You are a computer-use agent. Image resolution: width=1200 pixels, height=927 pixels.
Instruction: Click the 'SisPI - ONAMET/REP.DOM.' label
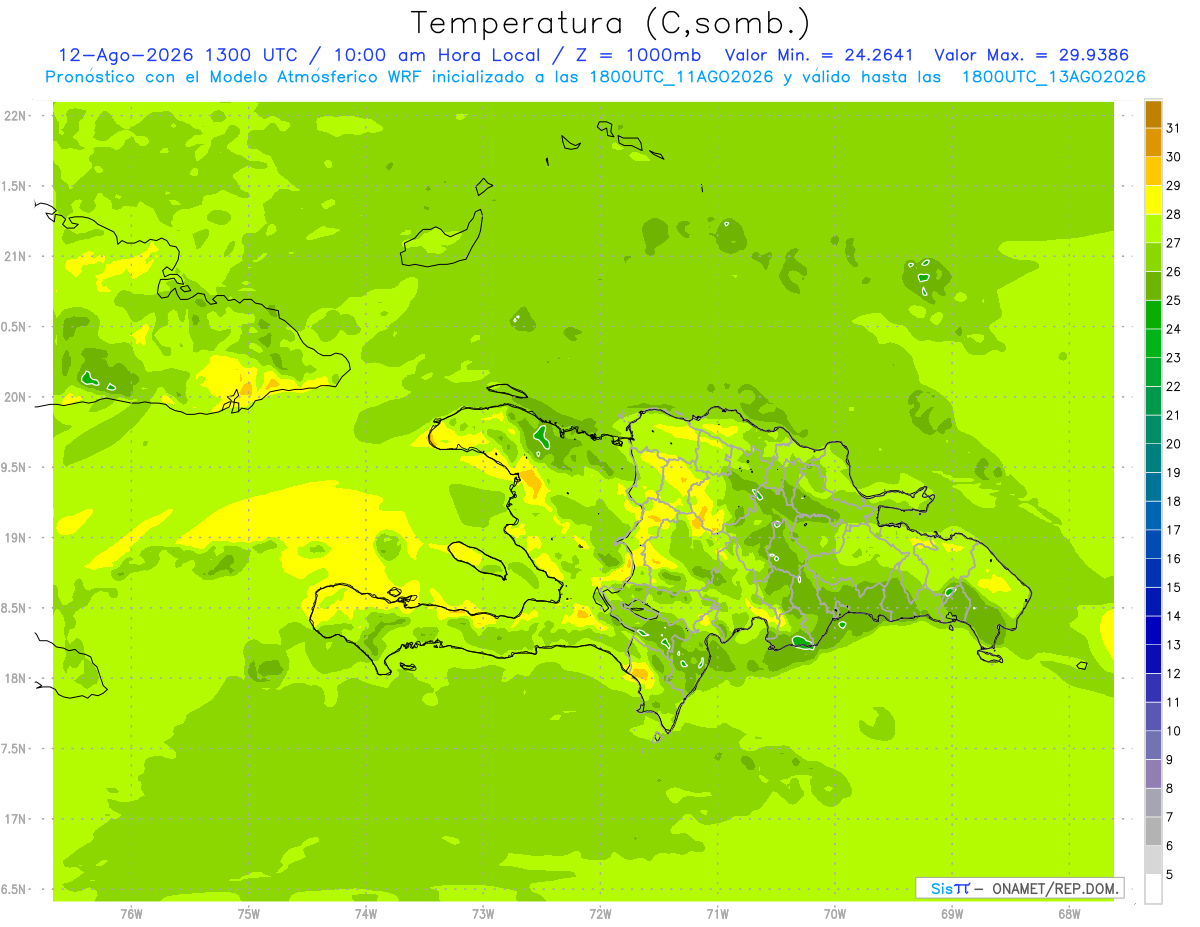click(1019, 888)
